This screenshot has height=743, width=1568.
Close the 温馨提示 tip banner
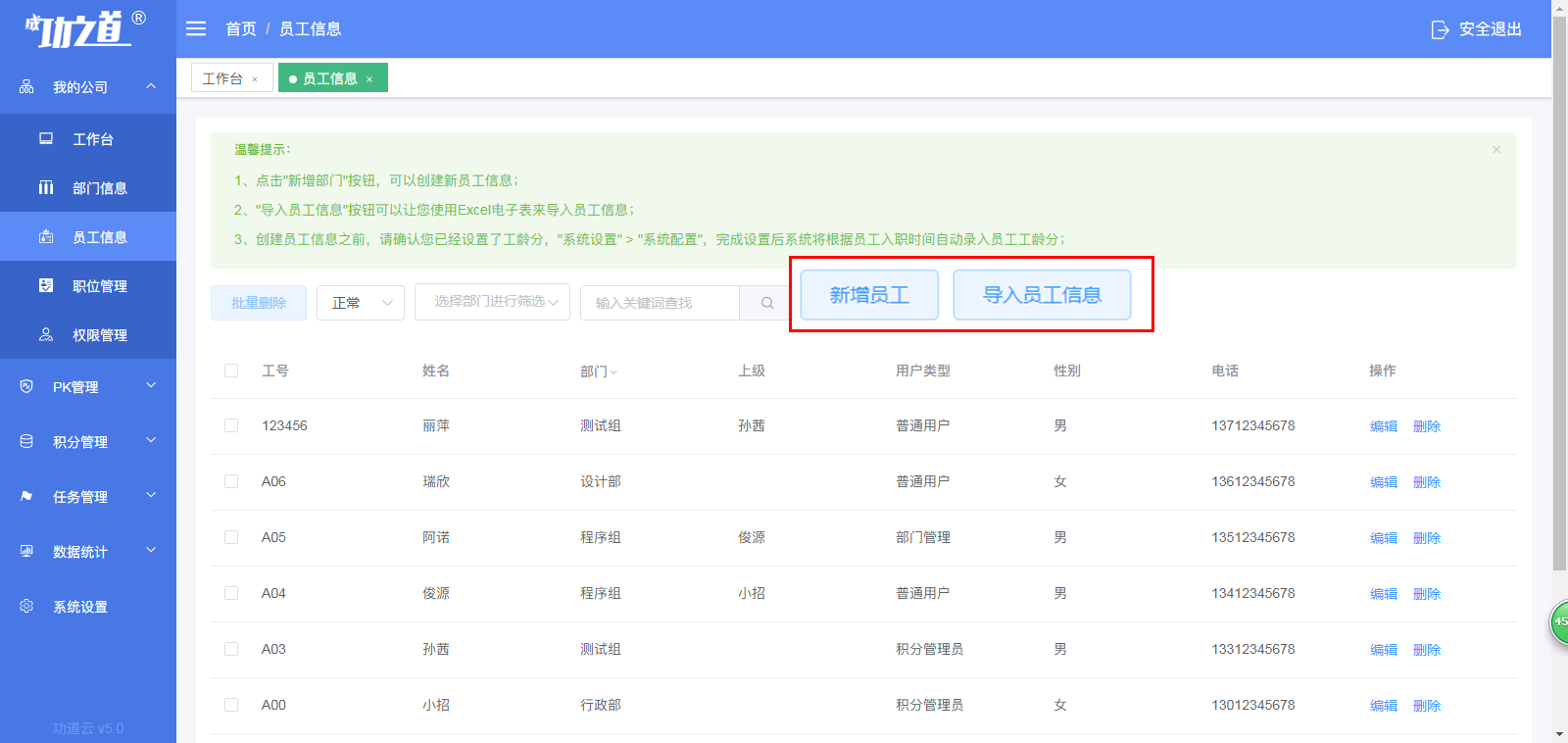point(1496,150)
